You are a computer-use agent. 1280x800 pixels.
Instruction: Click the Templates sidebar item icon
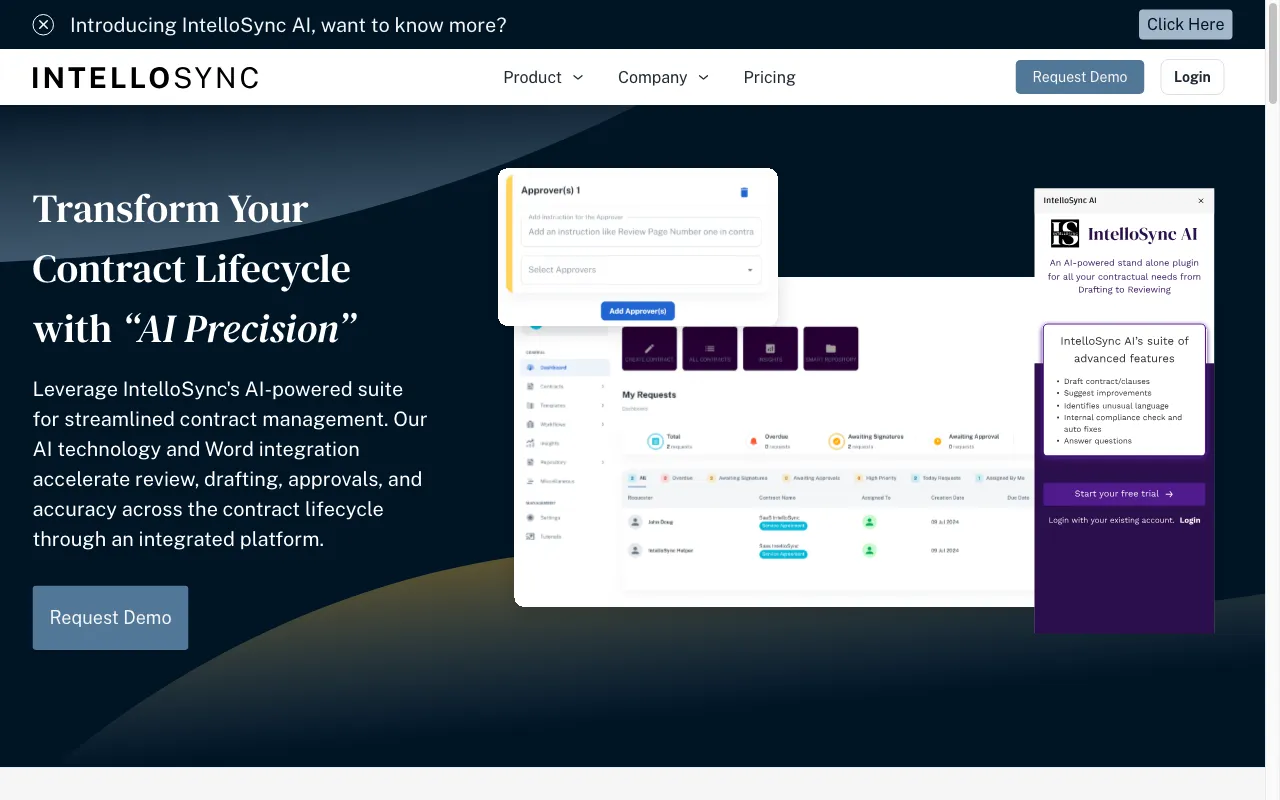[530, 405]
